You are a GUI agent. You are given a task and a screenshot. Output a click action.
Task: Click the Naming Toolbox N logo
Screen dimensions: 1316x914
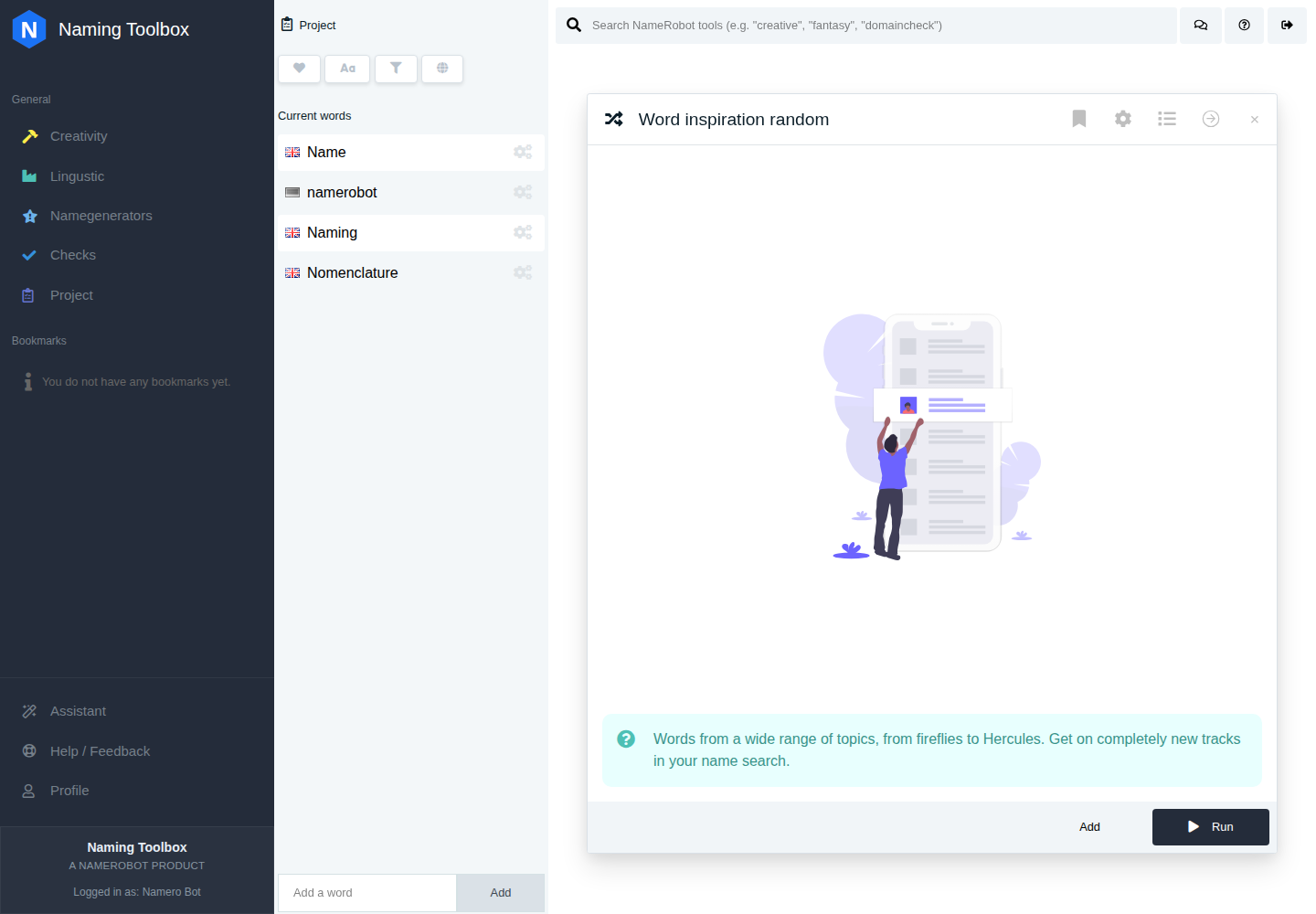29,29
